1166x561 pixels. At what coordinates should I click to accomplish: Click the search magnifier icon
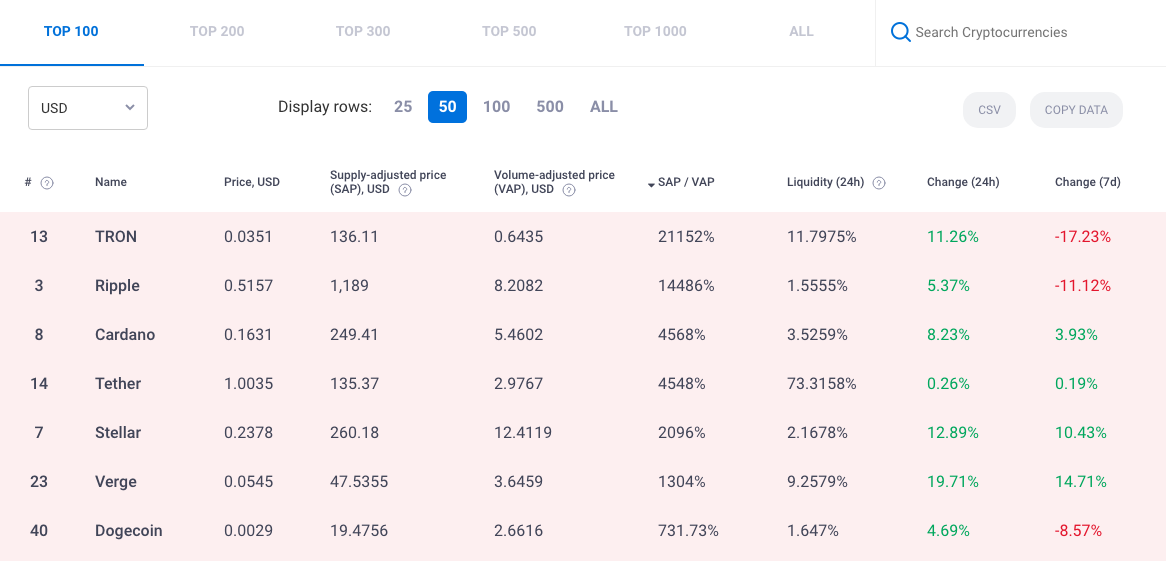coord(901,32)
